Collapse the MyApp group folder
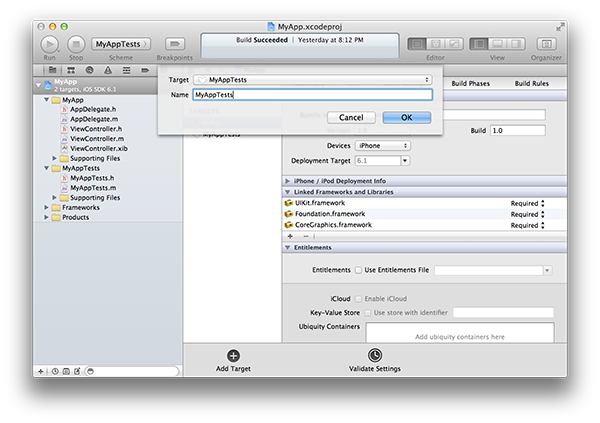This screenshot has height=423, width=600. (47, 100)
